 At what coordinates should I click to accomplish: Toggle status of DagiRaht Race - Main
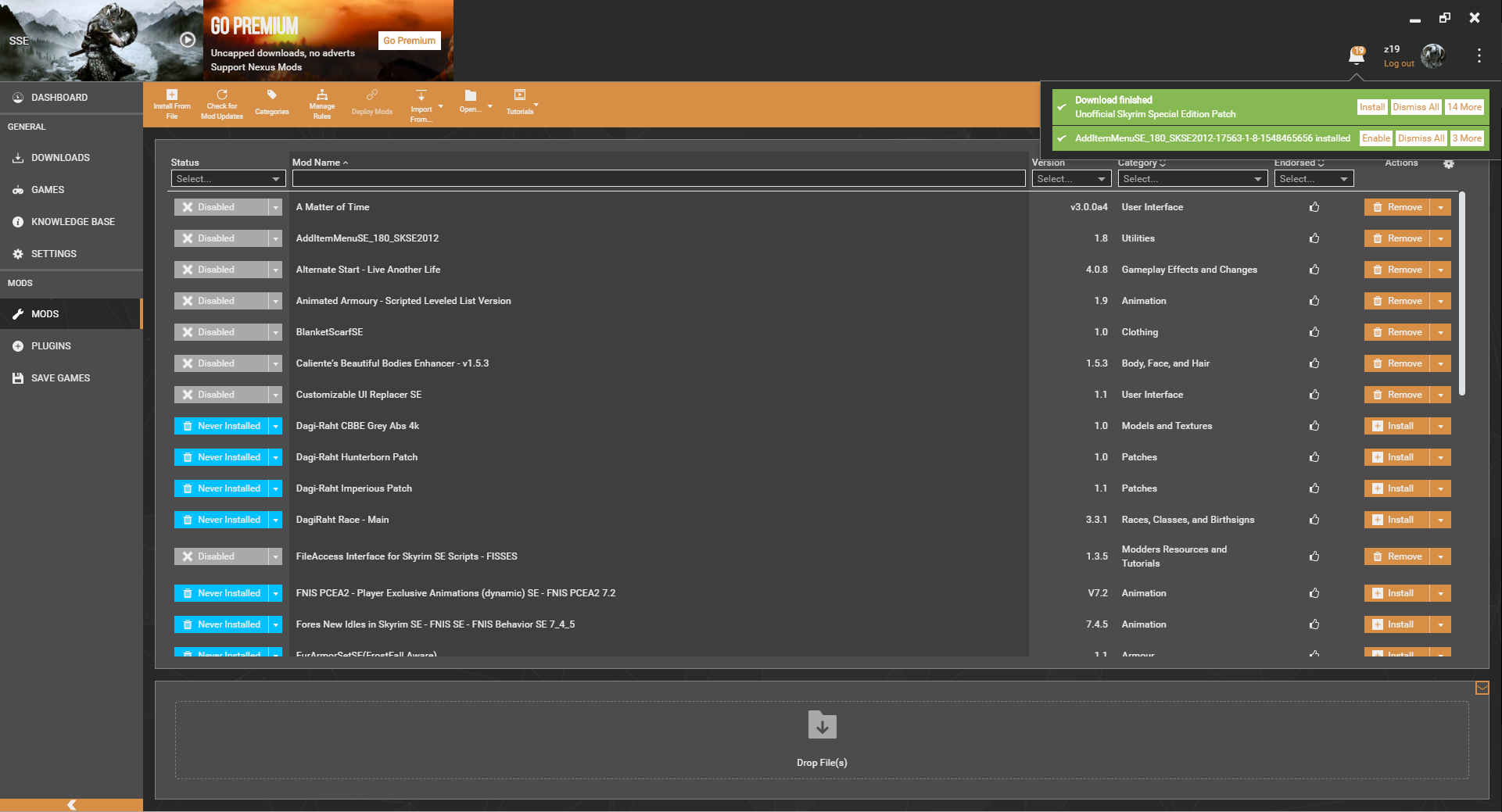click(x=221, y=520)
